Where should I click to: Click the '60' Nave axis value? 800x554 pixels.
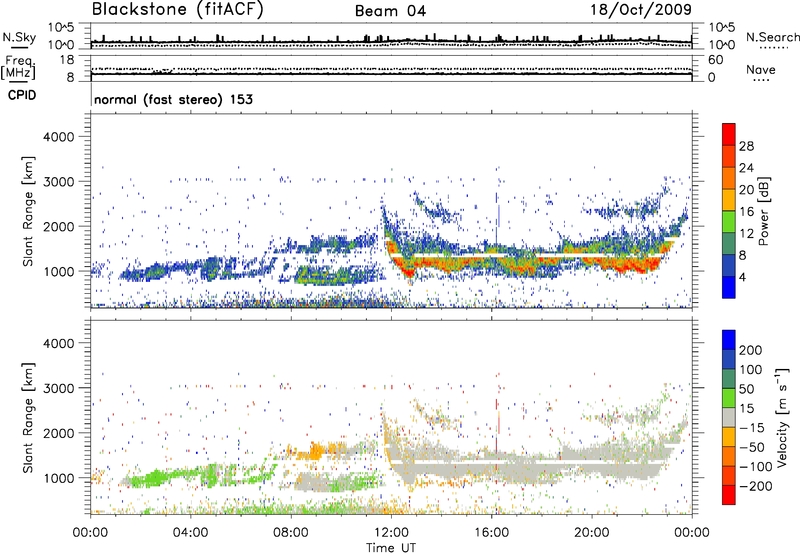click(x=715, y=60)
